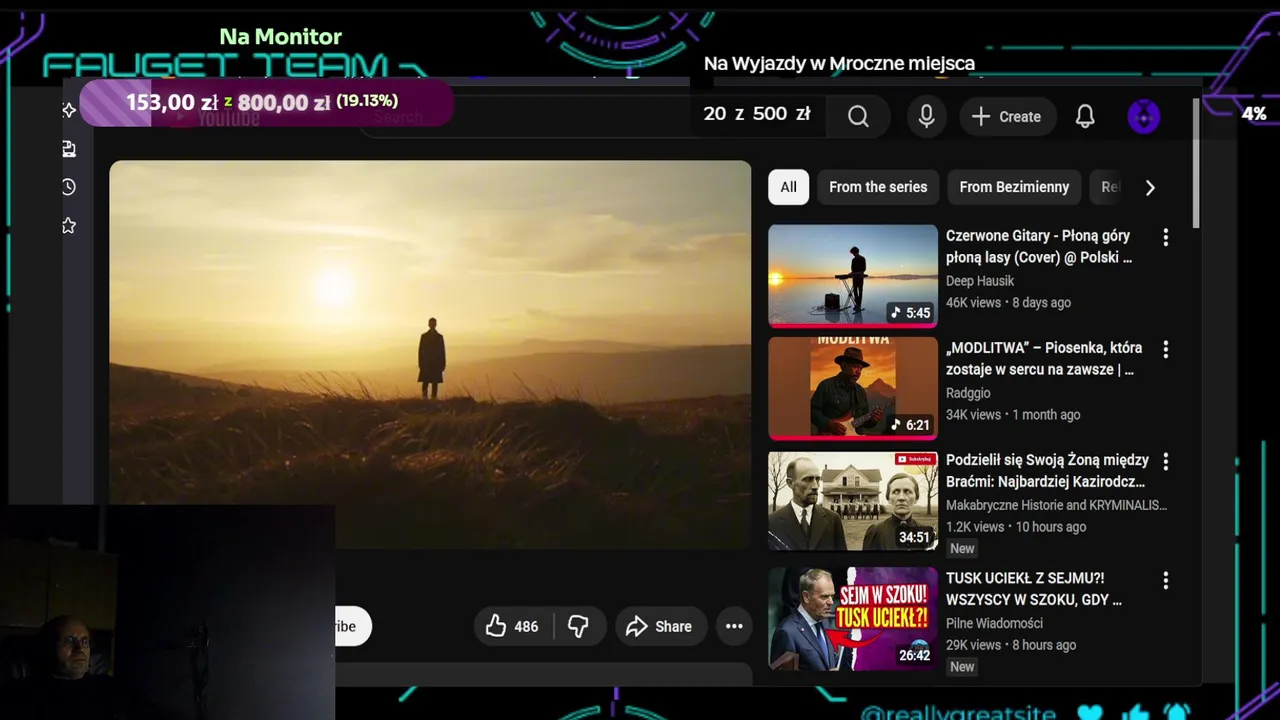
Task: Open options for TUSK UCIEKŁ video
Action: point(1165,580)
